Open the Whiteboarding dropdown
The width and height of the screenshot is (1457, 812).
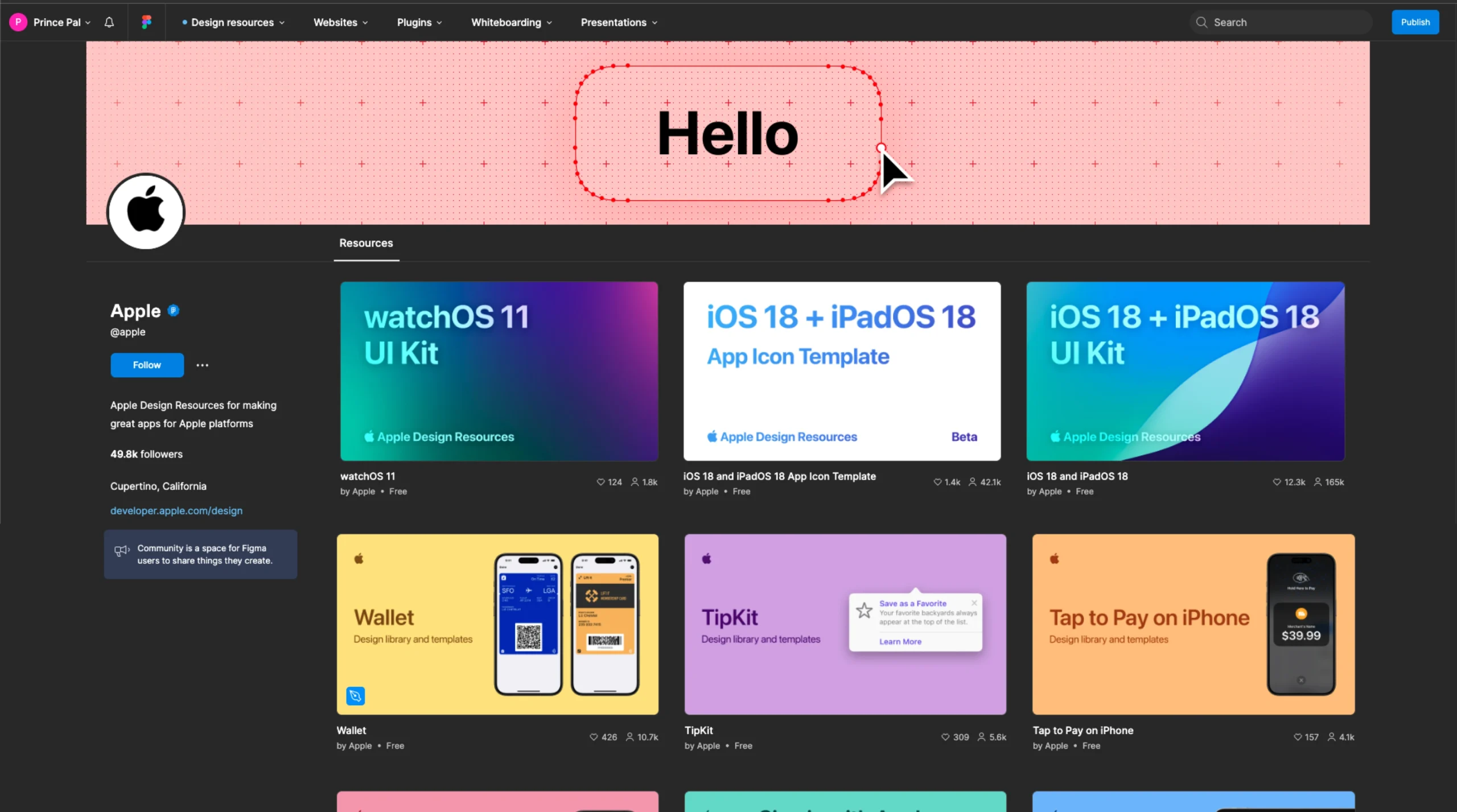[512, 22]
